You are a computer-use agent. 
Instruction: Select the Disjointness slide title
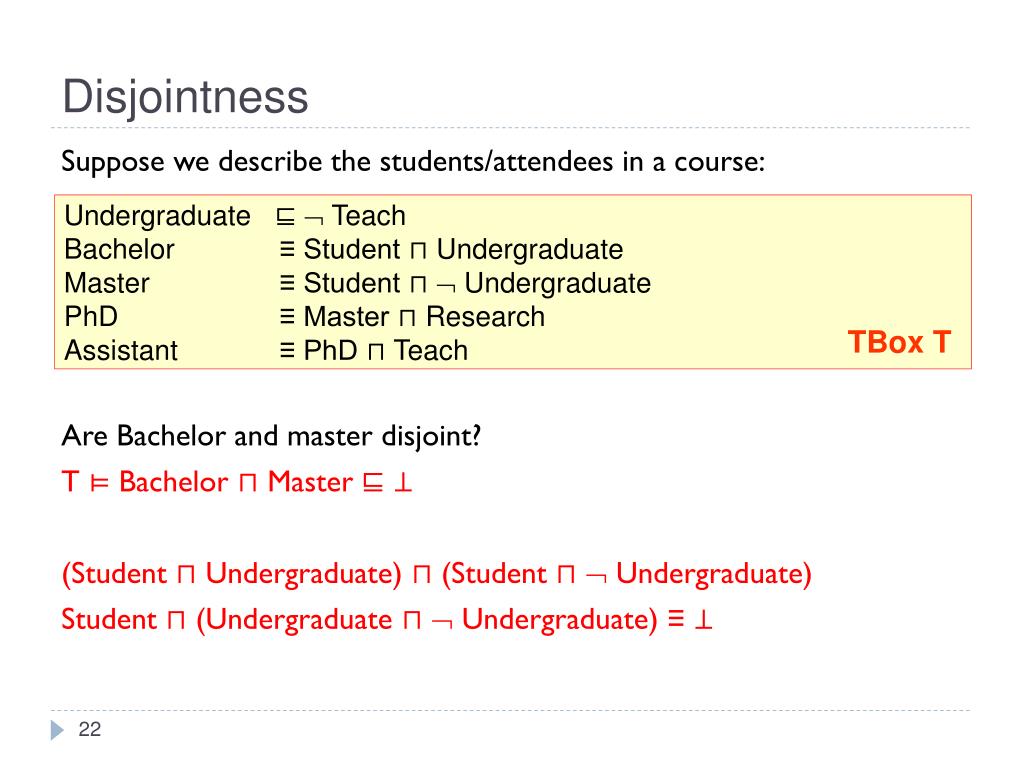point(185,97)
